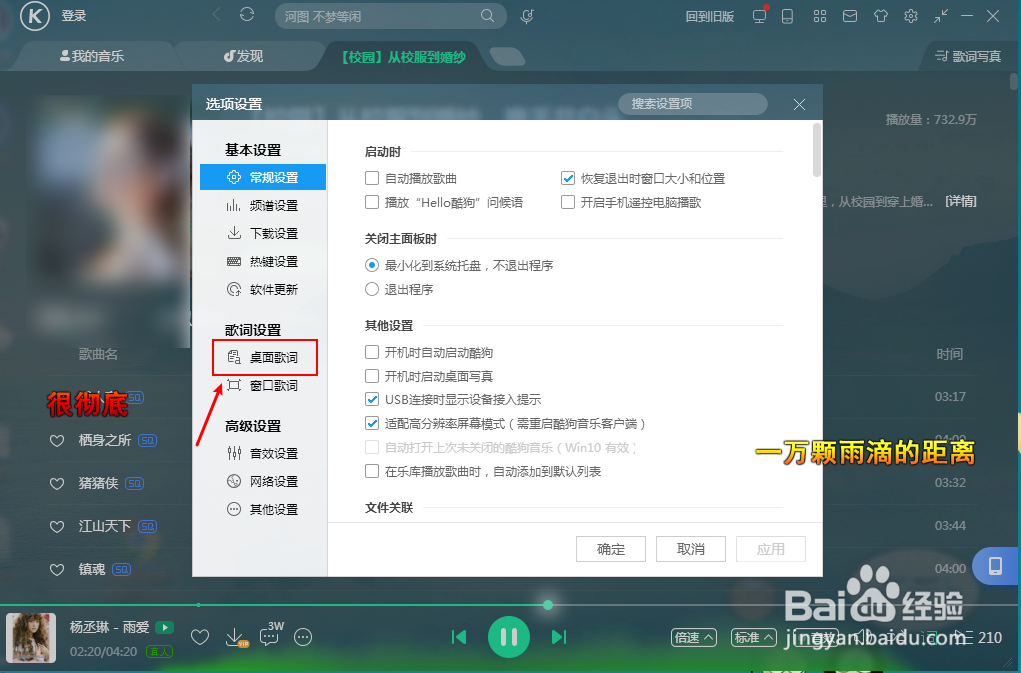Refresh the page using the reload icon
The width and height of the screenshot is (1021, 673).
(247, 14)
